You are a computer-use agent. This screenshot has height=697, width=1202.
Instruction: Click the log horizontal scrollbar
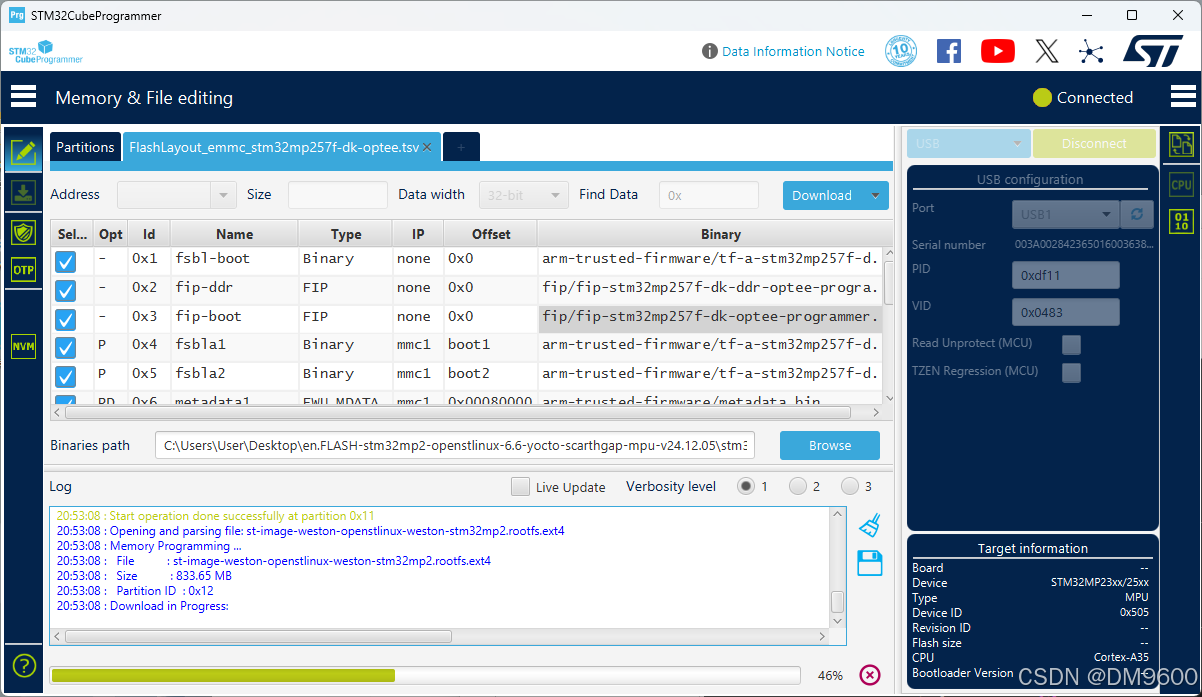coord(259,636)
